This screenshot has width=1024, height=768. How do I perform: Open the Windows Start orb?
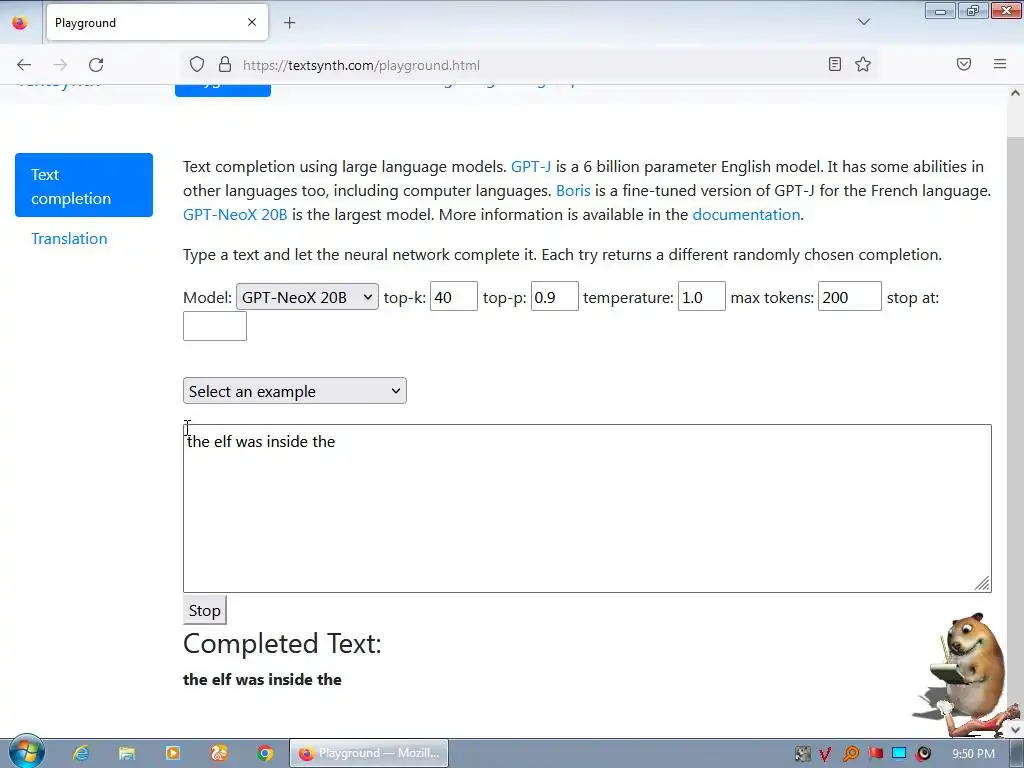[27, 752]
